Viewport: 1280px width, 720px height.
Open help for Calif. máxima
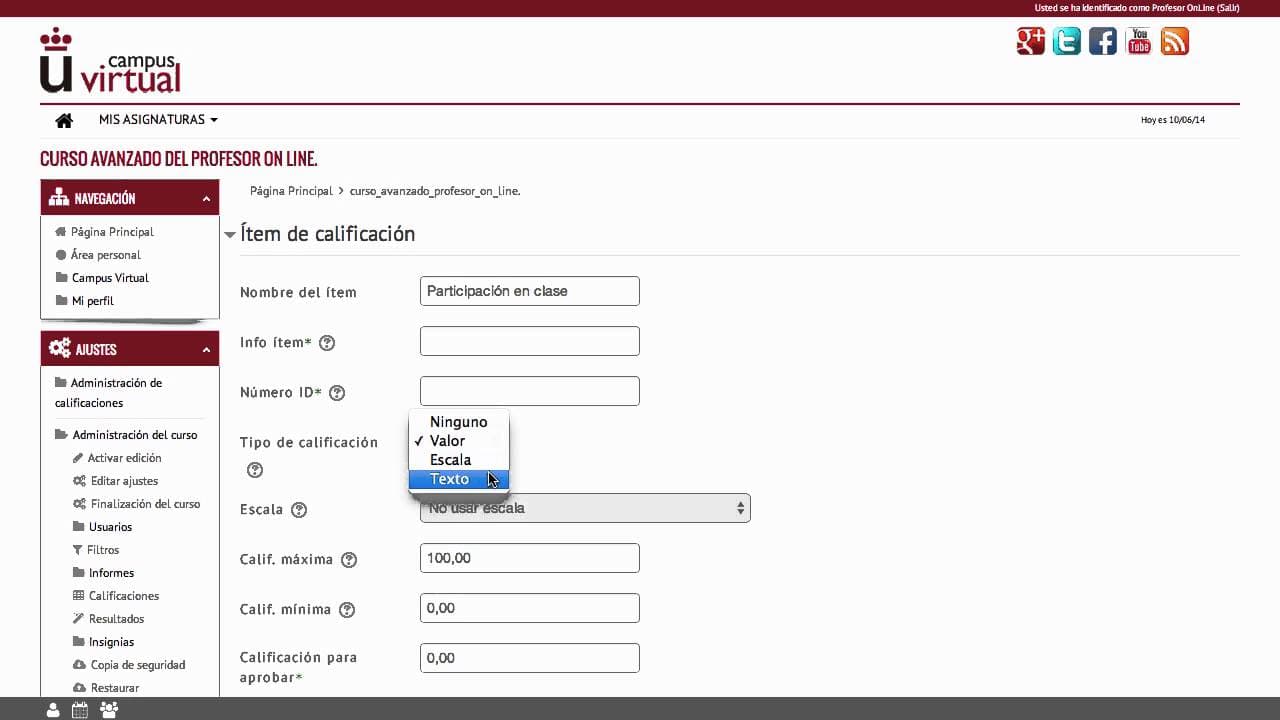tap(349, 560)
